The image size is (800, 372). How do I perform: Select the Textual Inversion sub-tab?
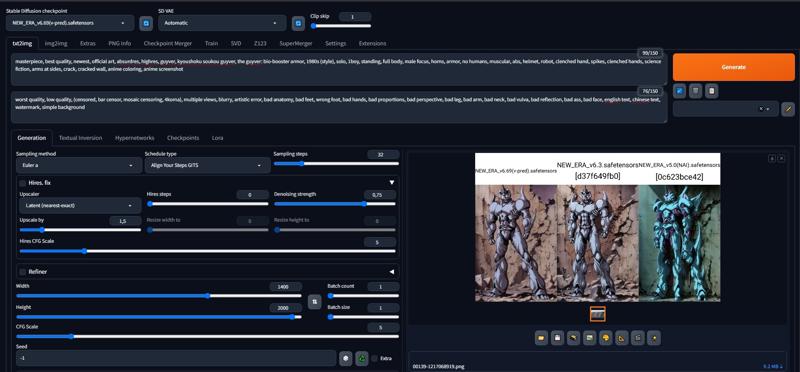tap(81, 138)
